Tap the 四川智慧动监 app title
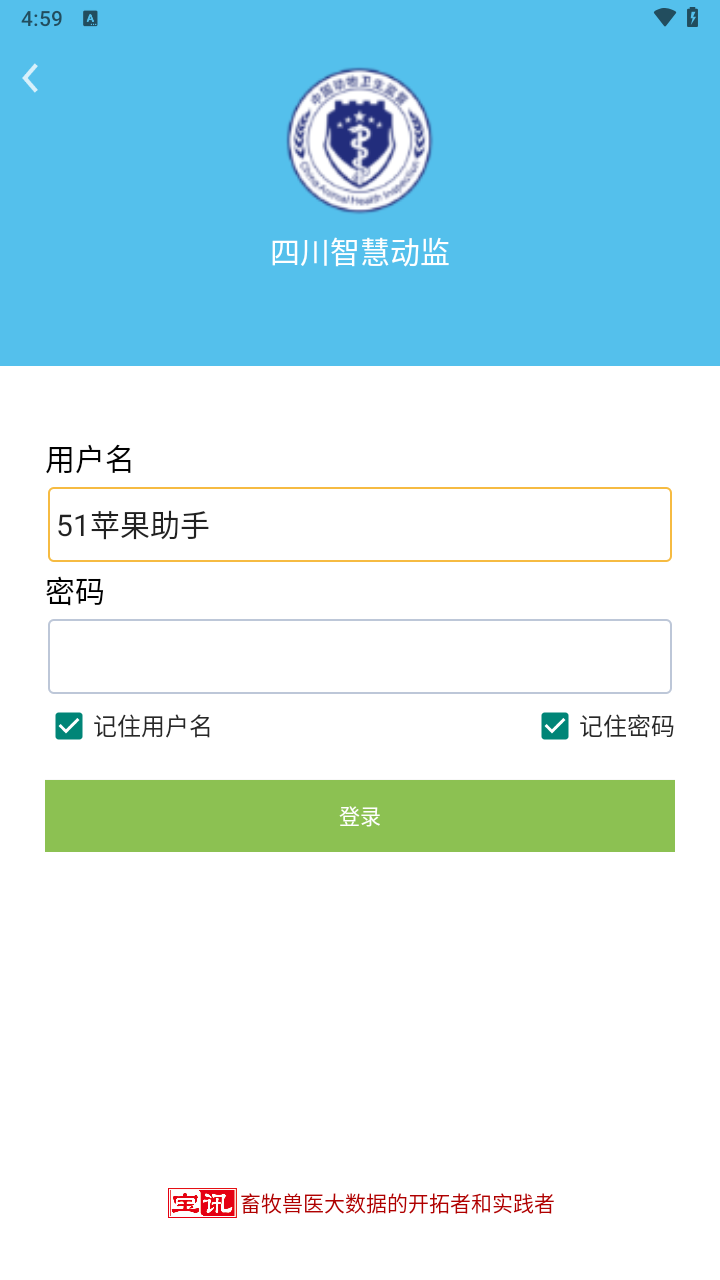This screenshot has width=720, height=1280. point(360,253)
